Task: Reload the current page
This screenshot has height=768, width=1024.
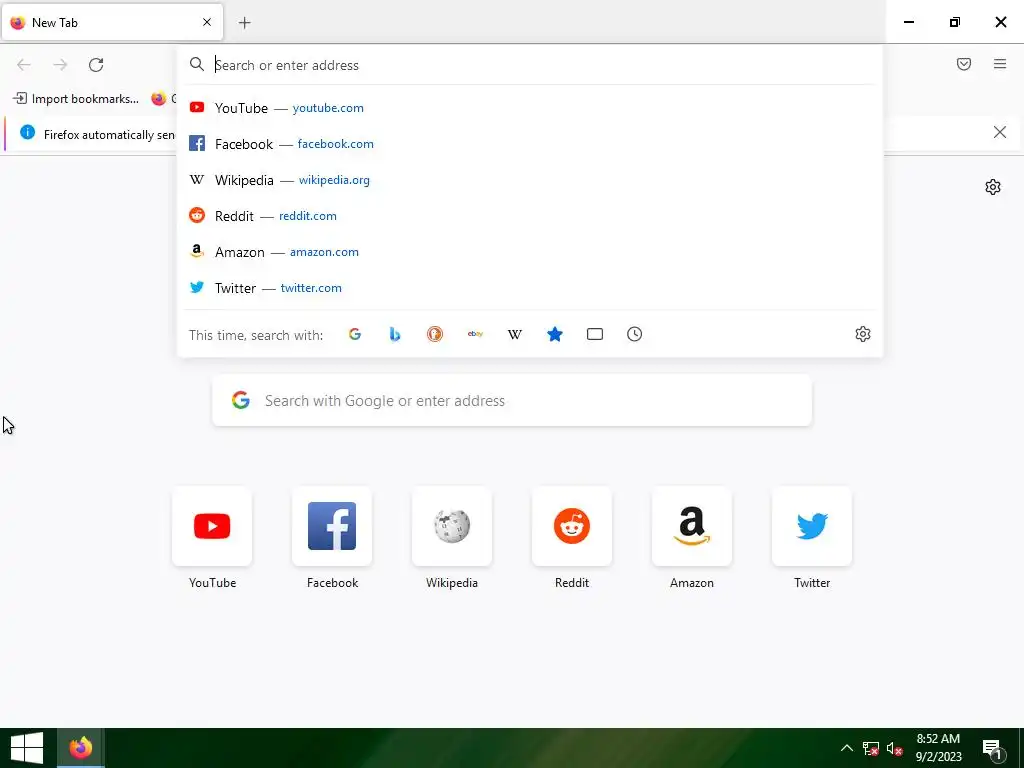Action: pos(96,65)
